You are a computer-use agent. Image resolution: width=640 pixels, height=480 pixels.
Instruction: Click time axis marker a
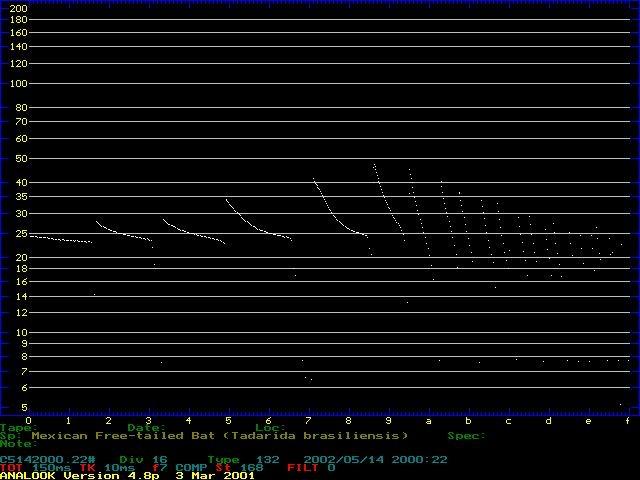point(428,420)
